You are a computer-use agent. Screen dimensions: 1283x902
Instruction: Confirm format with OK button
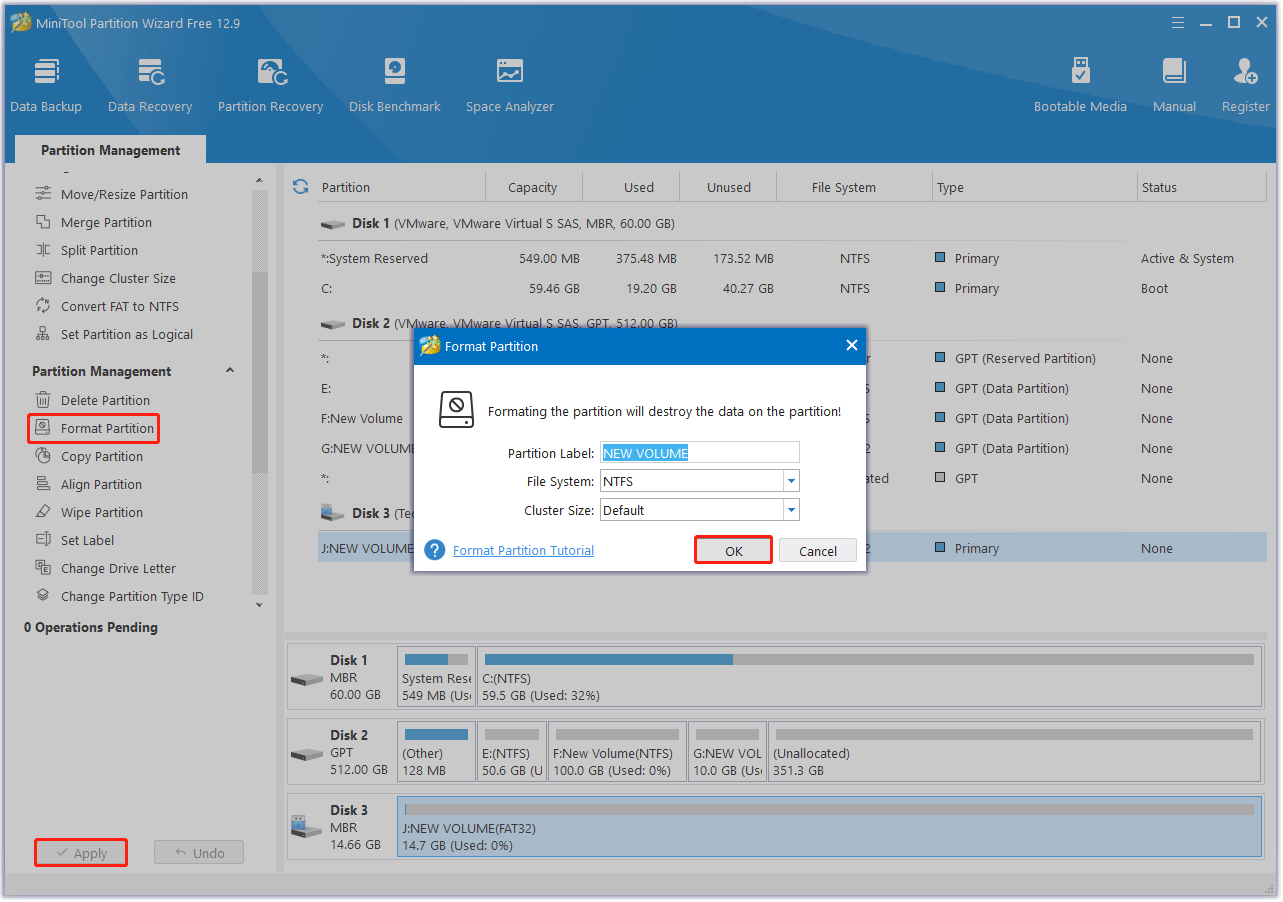coord(733,551)
